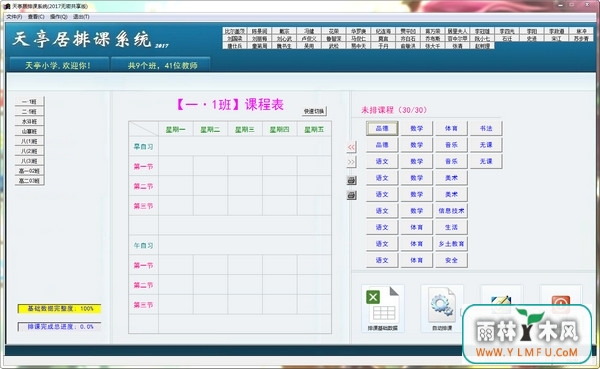Pick the 信息技术 unscheduled course
The image size is (600, 369).
click(451, 211)
